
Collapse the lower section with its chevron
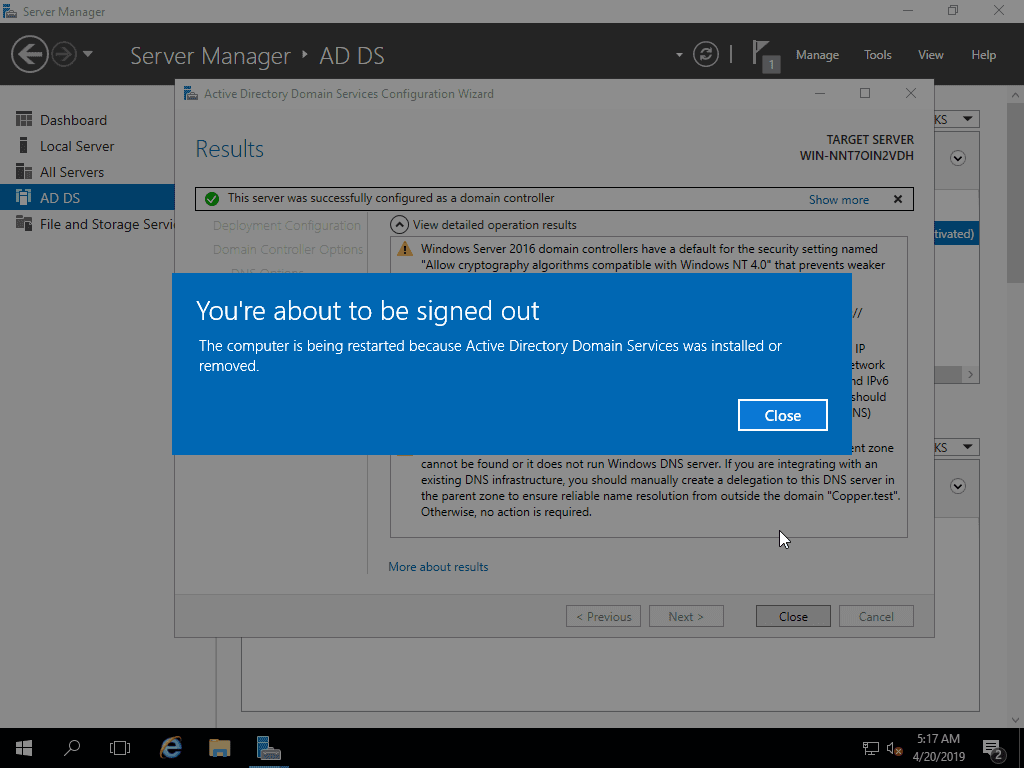(958, 486)
